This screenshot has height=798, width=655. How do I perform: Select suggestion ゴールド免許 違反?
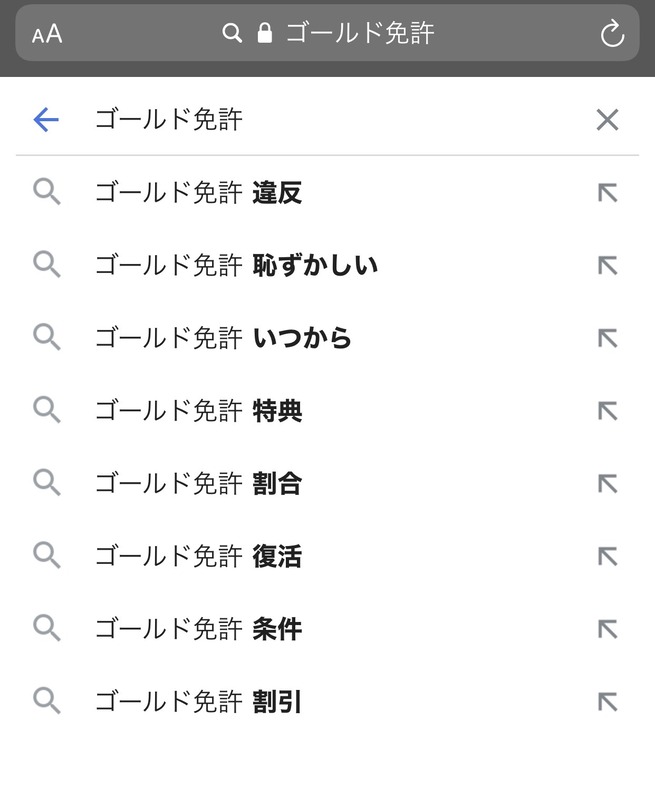(x=198, y=193)
